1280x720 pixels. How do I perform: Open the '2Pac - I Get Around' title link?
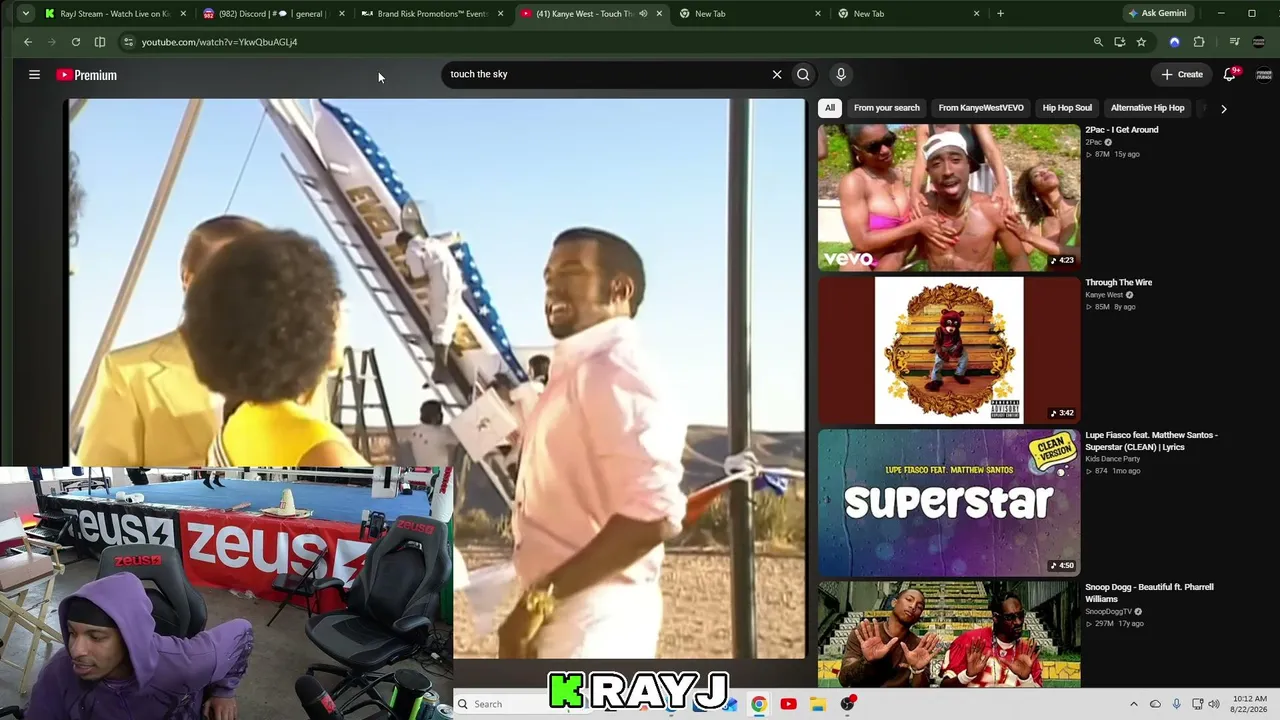pyautogui.click(x=1122, y=130)
